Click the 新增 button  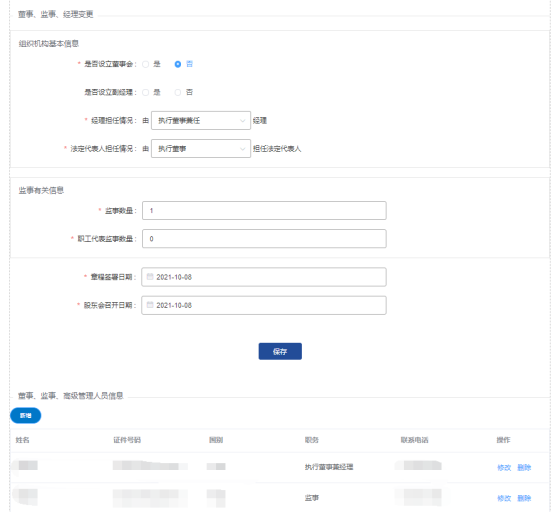pyautogui.click(x=25, y=416)
